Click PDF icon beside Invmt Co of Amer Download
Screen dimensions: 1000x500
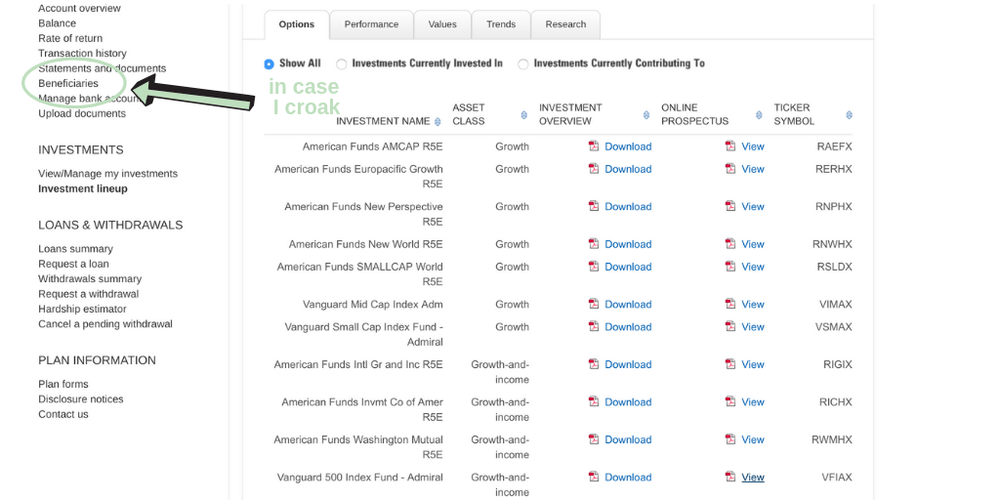coord(594,401)
